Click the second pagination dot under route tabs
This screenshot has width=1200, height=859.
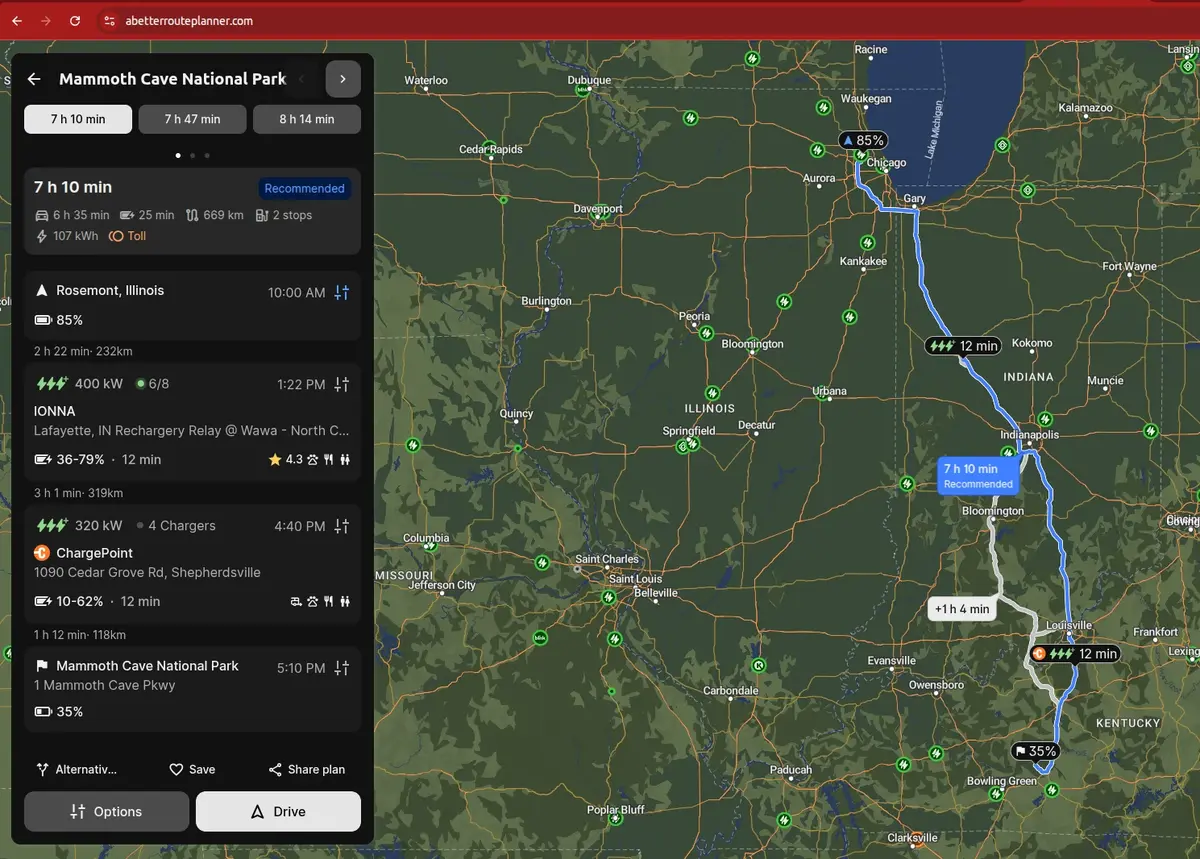pos(192,156)
